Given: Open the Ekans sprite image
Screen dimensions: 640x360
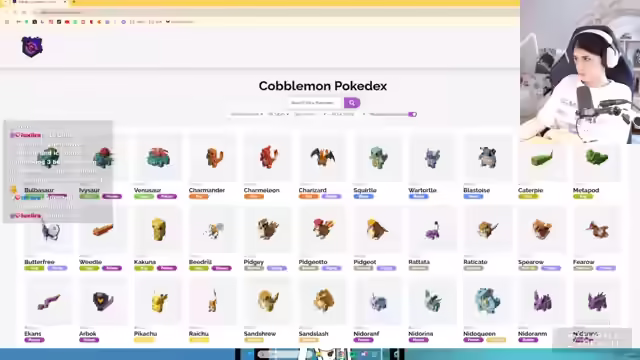Looking at the screenshot, I should 48,302.
